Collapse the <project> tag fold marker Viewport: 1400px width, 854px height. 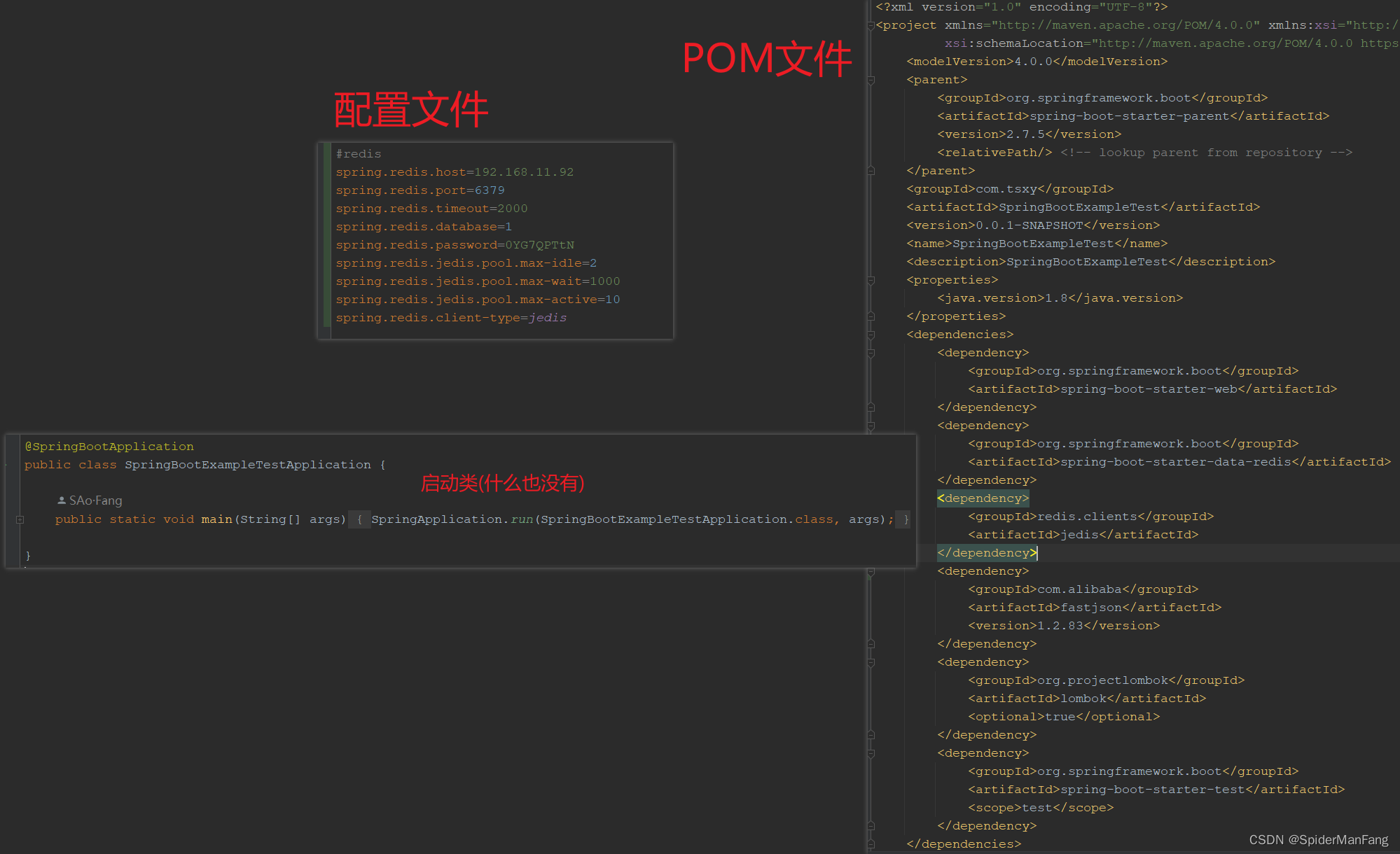point(871,26)
